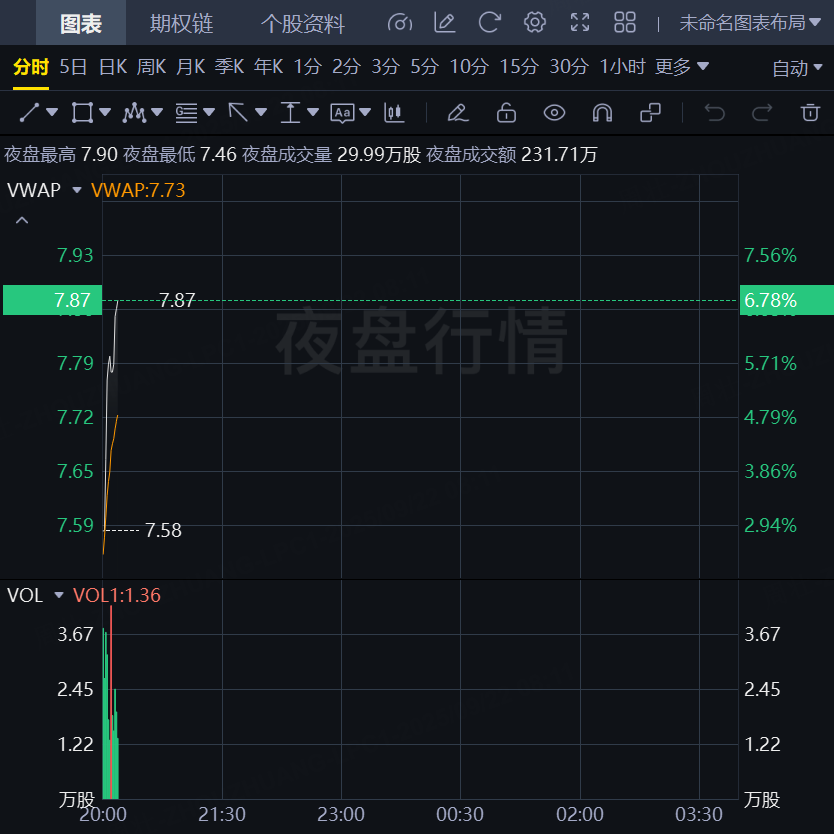Toggle the drawing lock icon

point(506,112)
